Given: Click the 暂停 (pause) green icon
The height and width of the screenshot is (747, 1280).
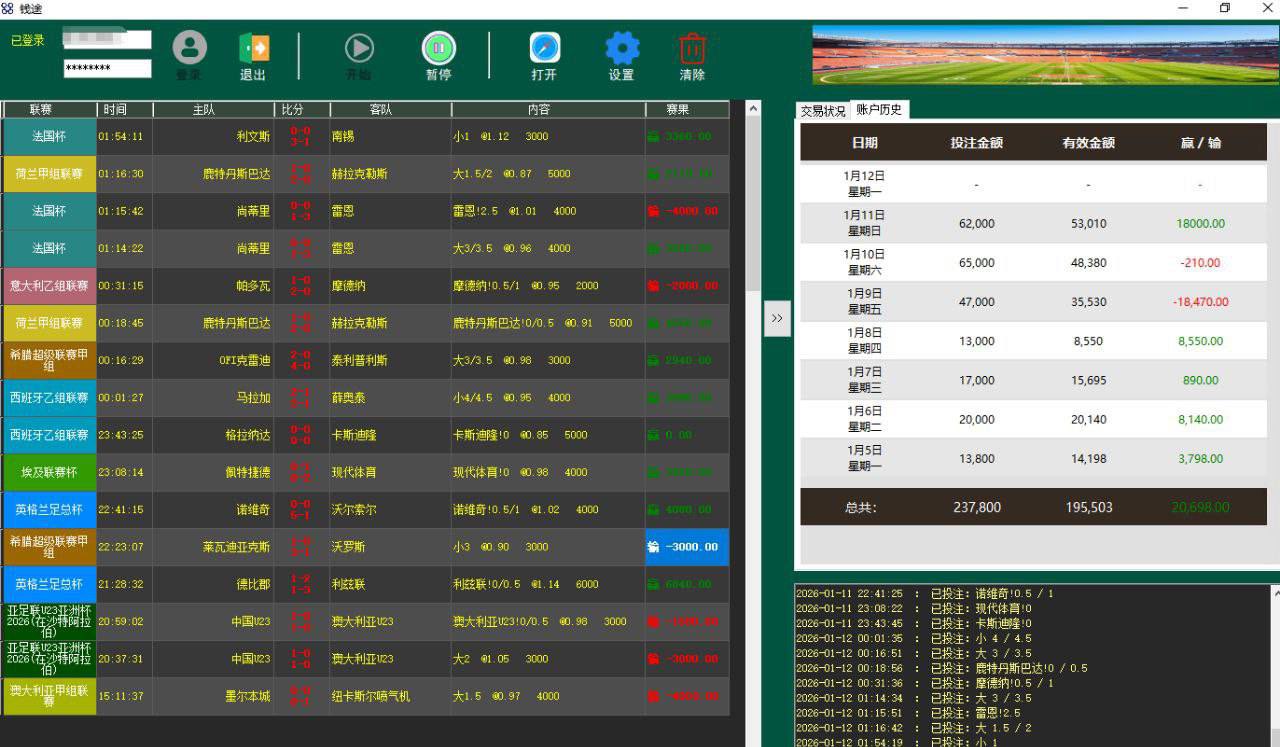Looking at the screenshot, I should coord(439,46).
